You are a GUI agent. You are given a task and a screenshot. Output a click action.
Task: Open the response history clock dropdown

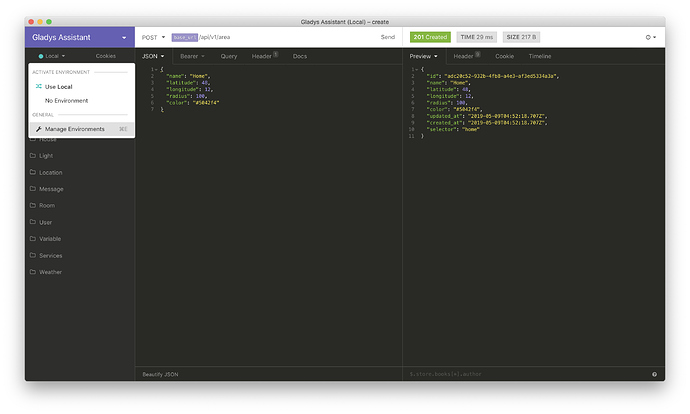651,37
